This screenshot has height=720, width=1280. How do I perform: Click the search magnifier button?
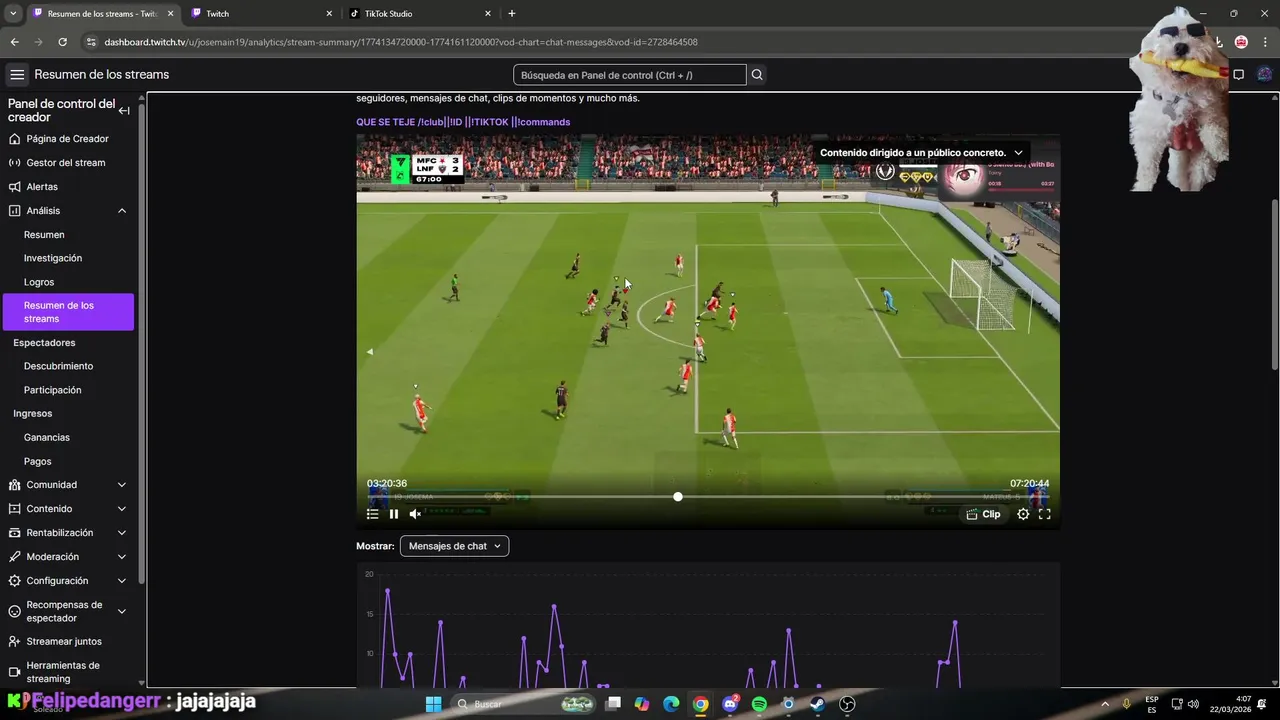(757, 75)
